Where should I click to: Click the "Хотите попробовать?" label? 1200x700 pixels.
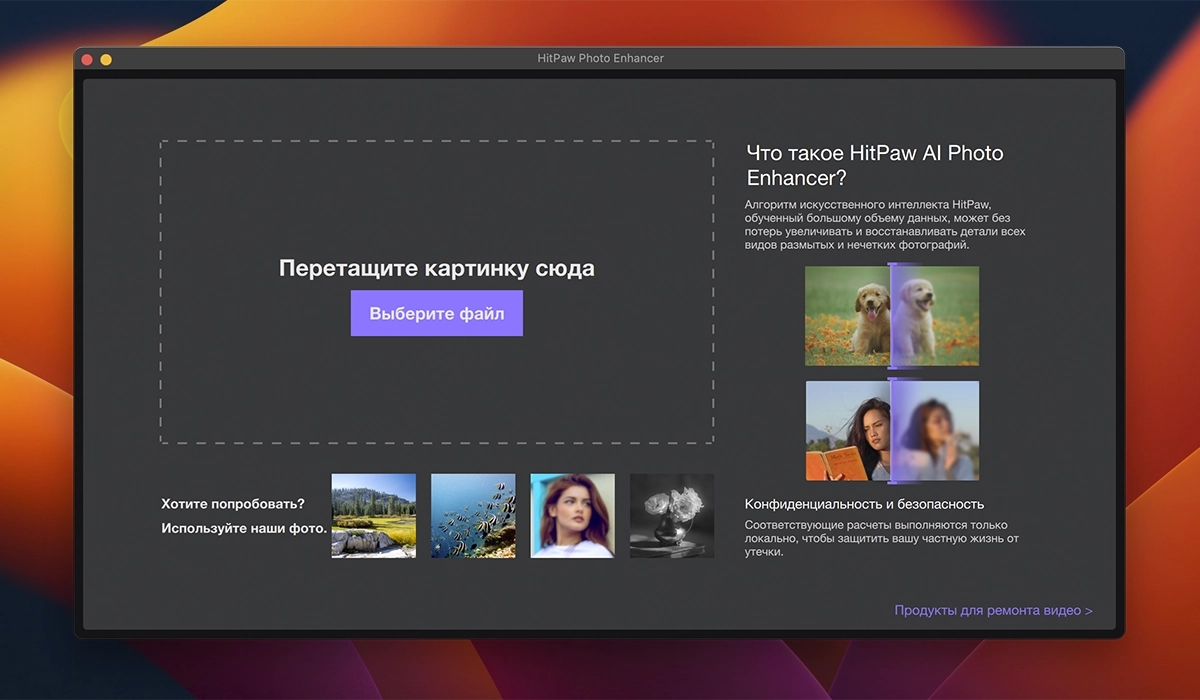click(x=232, y=503)
